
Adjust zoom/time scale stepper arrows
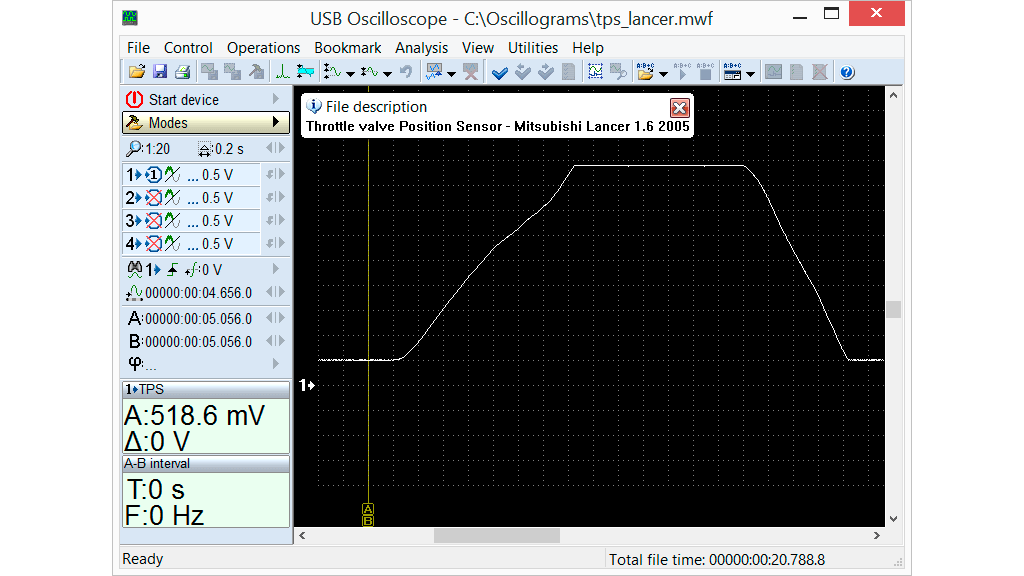click(276, 148)
